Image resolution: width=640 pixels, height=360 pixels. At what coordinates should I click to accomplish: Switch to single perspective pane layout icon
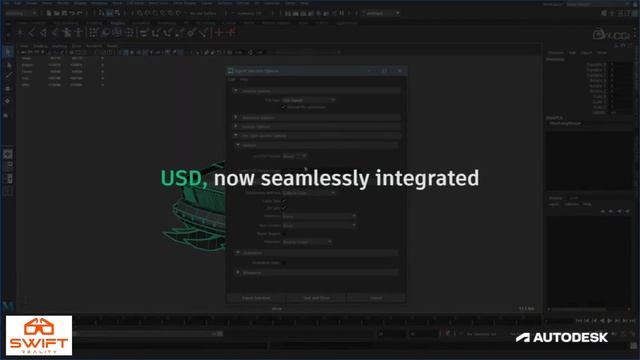(8, 154)
